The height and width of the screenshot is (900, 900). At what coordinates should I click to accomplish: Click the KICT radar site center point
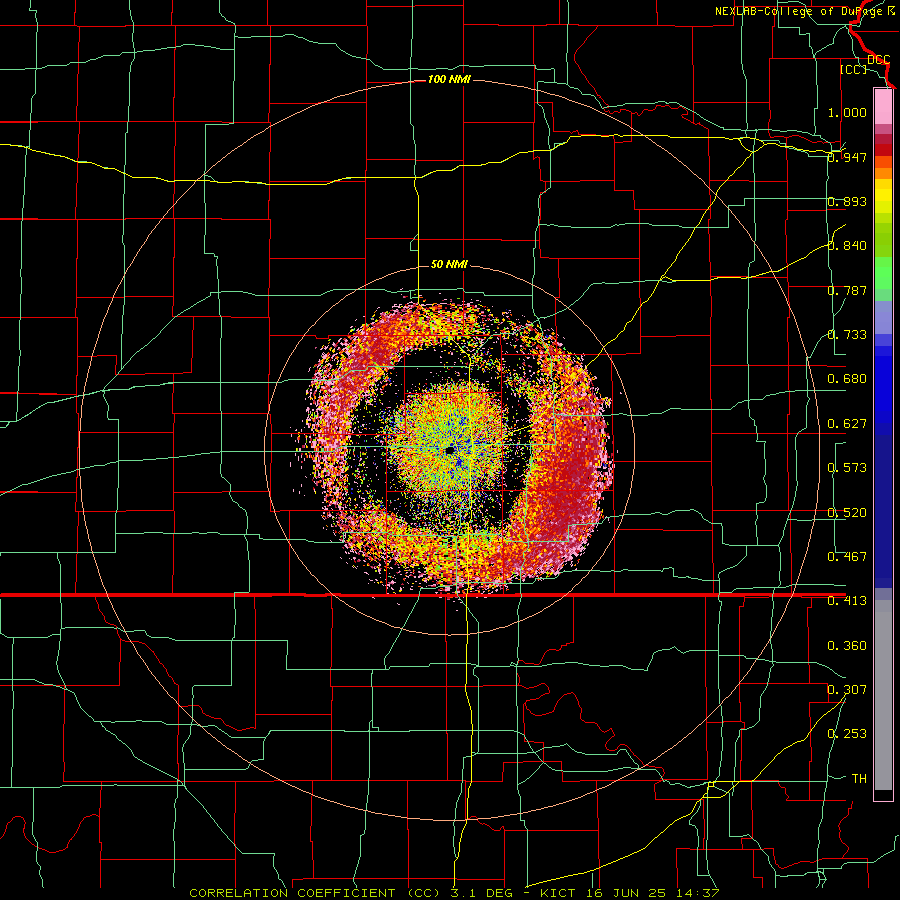pos(449,450)
